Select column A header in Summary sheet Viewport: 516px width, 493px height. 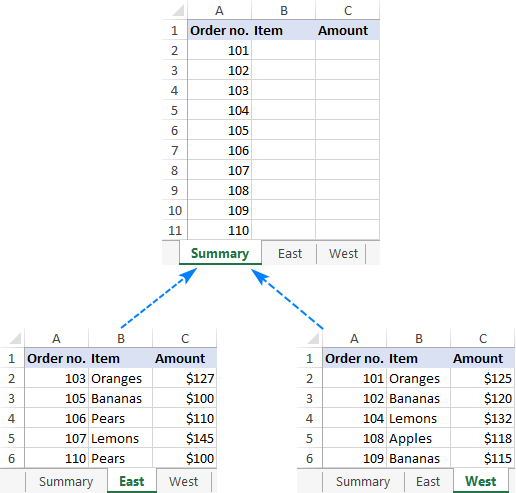point(219,10)
